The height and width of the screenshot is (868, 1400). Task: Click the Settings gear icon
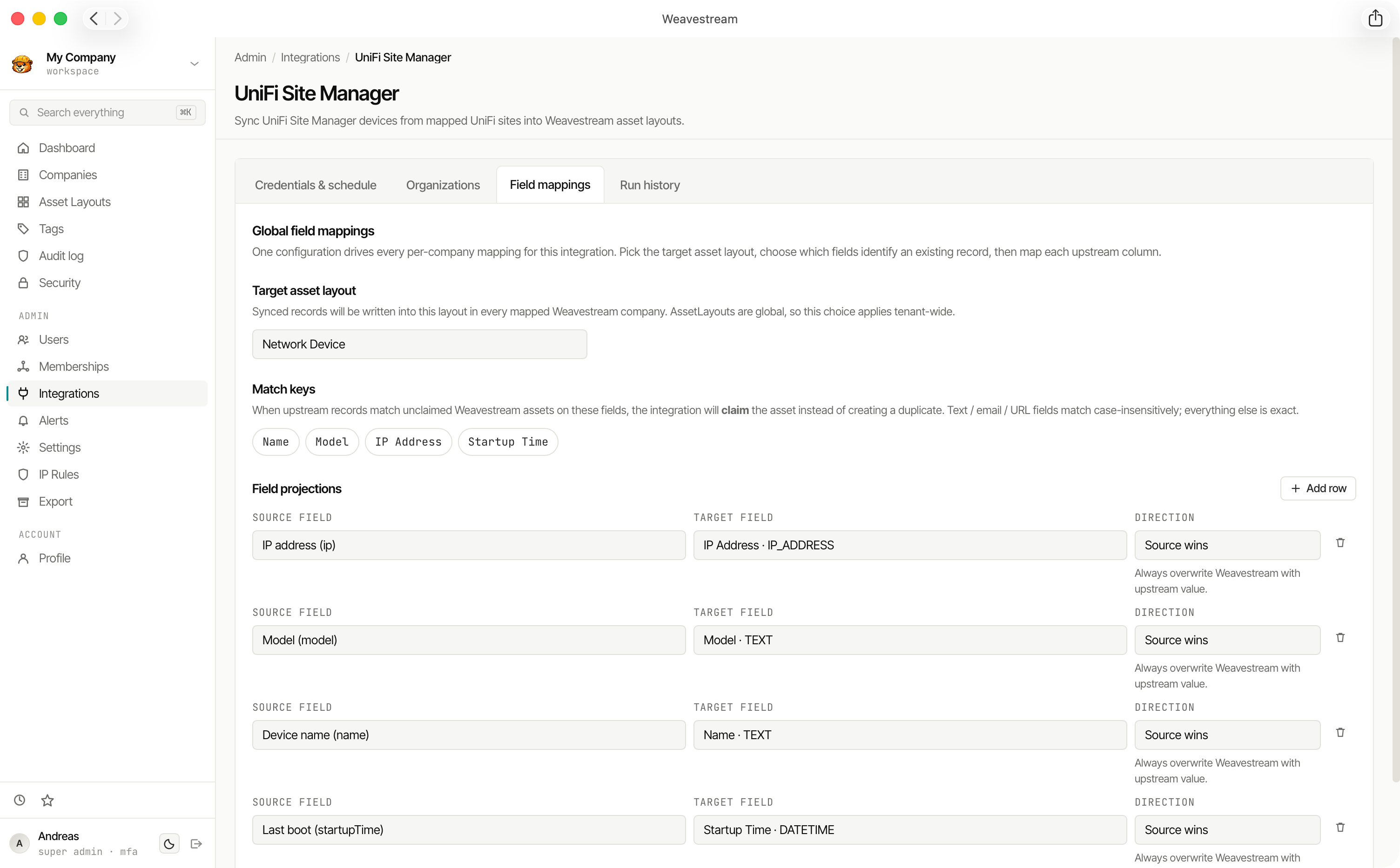pyautogui.click(x=23, y=448)
